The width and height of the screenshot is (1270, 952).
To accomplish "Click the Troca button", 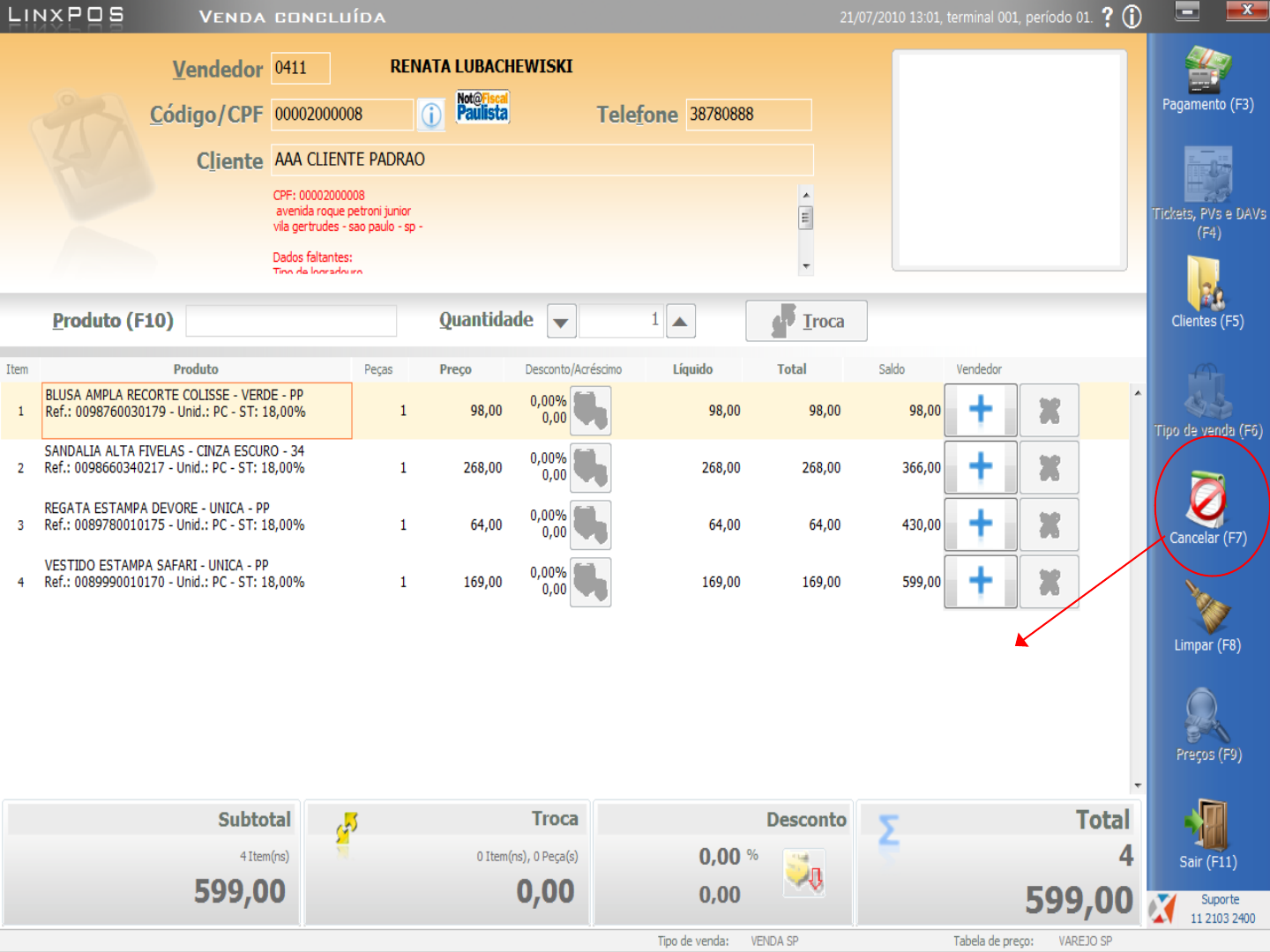I will (806, 321).
